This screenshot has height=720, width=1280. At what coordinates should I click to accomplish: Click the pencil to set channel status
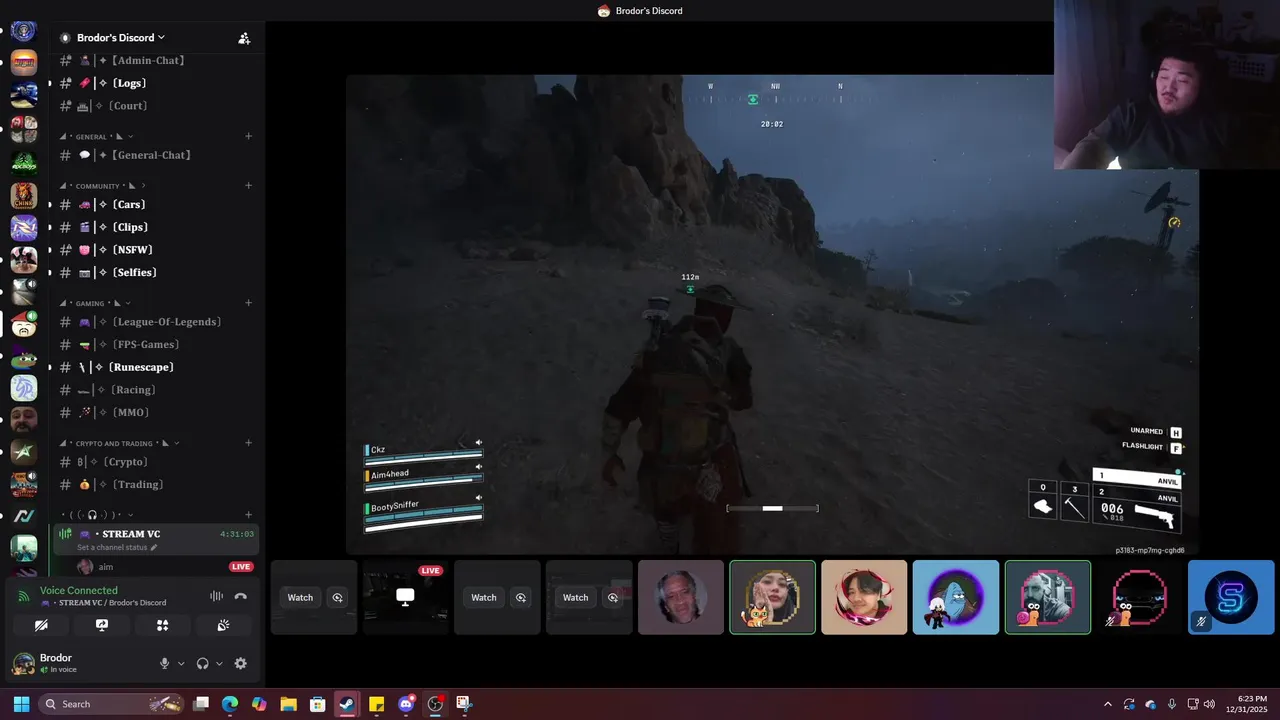[x=153, y=548]
